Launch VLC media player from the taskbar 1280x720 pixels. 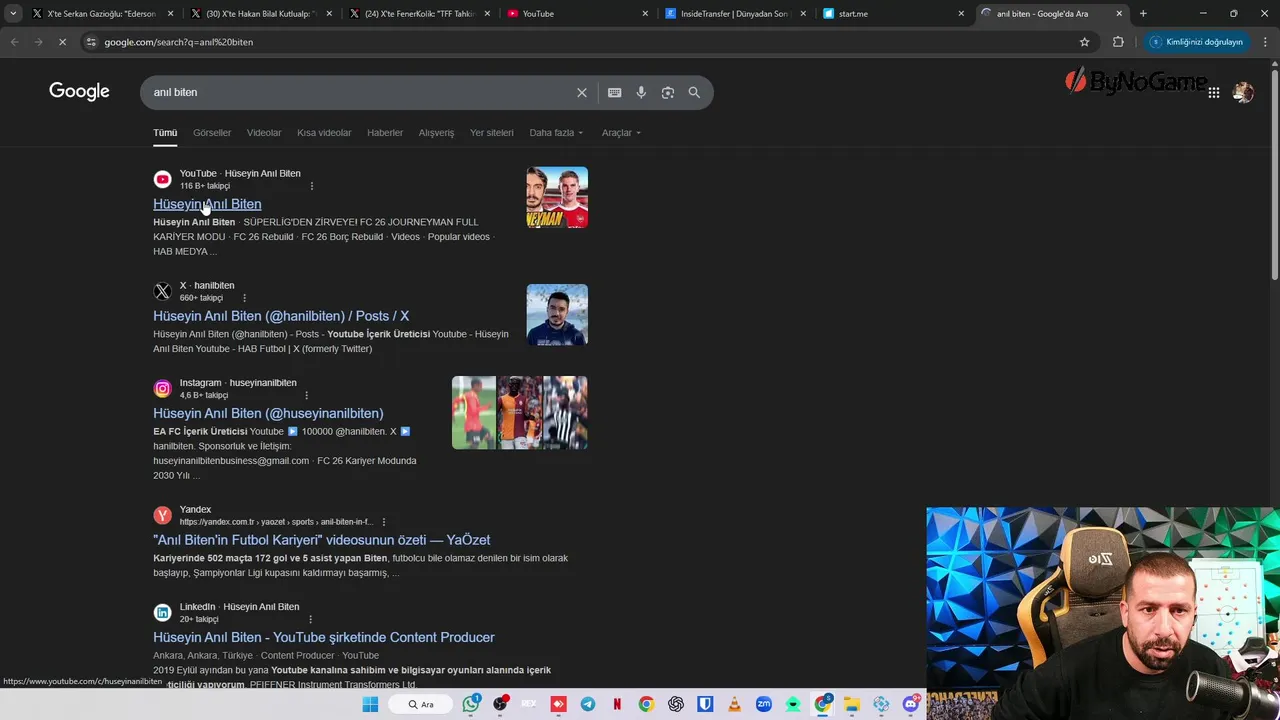coord(734,704)
